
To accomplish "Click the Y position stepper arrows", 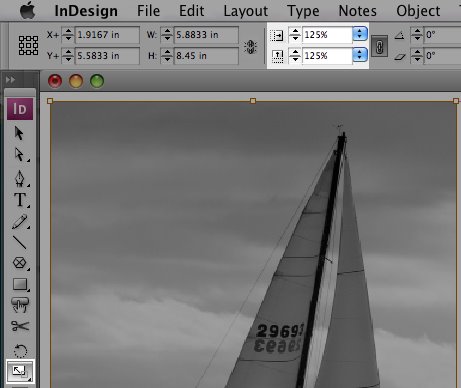I will coord(68,56).
